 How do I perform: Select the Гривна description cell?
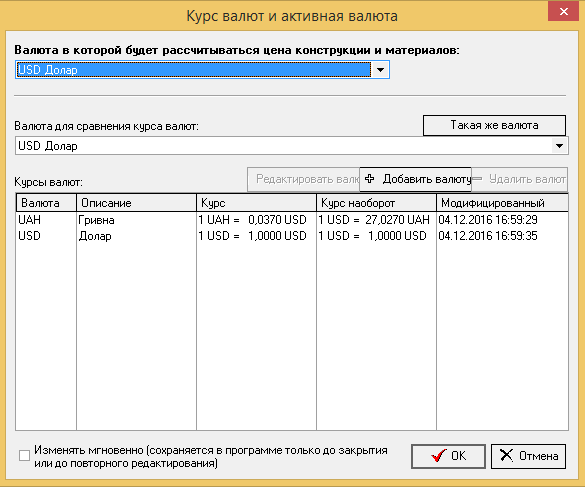coord(96,220)
